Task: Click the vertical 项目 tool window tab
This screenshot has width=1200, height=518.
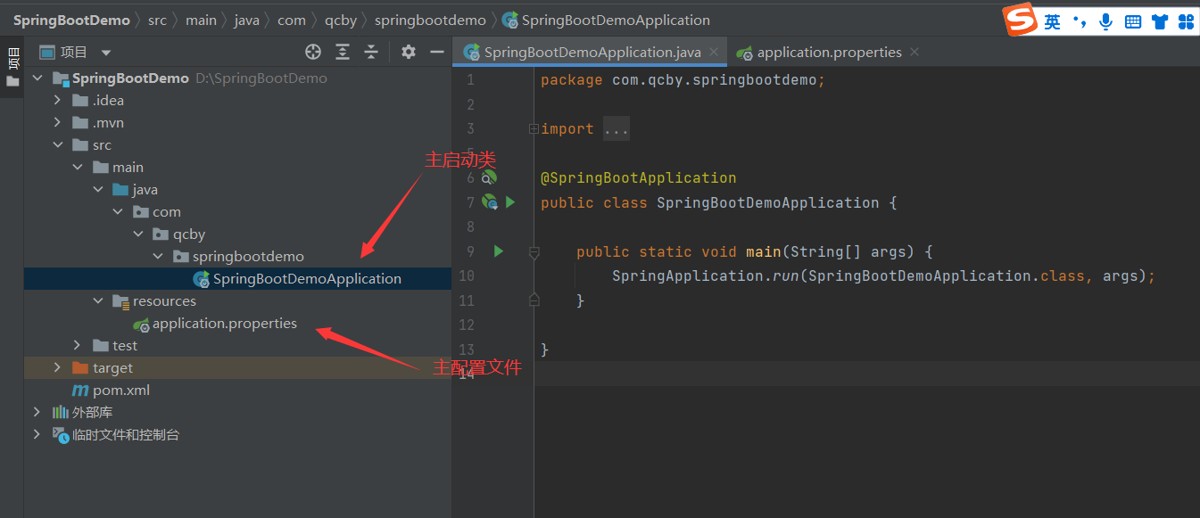Action: click(x=12, y=68)
